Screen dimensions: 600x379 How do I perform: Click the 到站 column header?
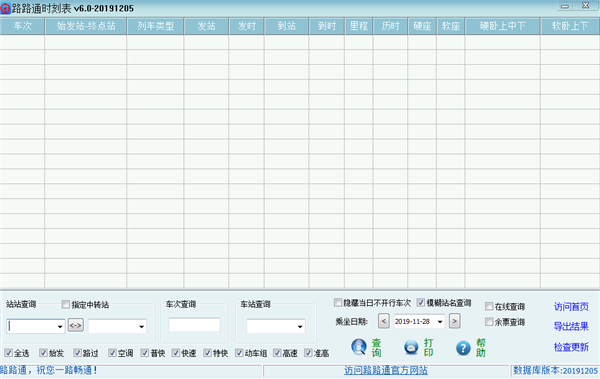pos(286,26)
